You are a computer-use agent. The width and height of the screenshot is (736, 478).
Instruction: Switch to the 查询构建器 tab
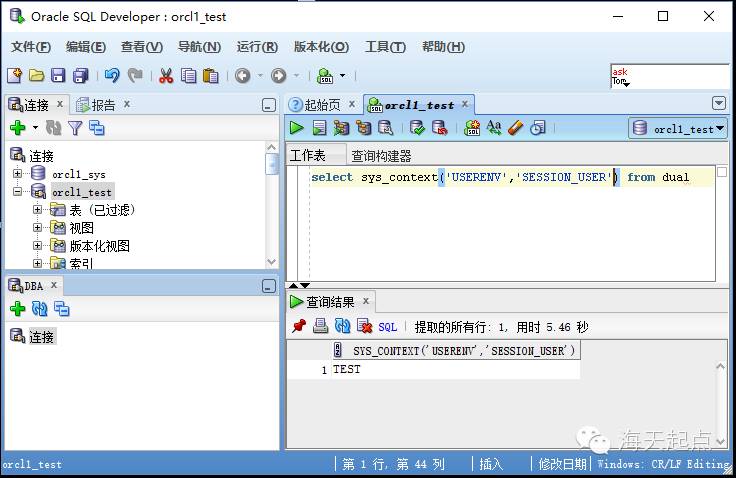381,156
